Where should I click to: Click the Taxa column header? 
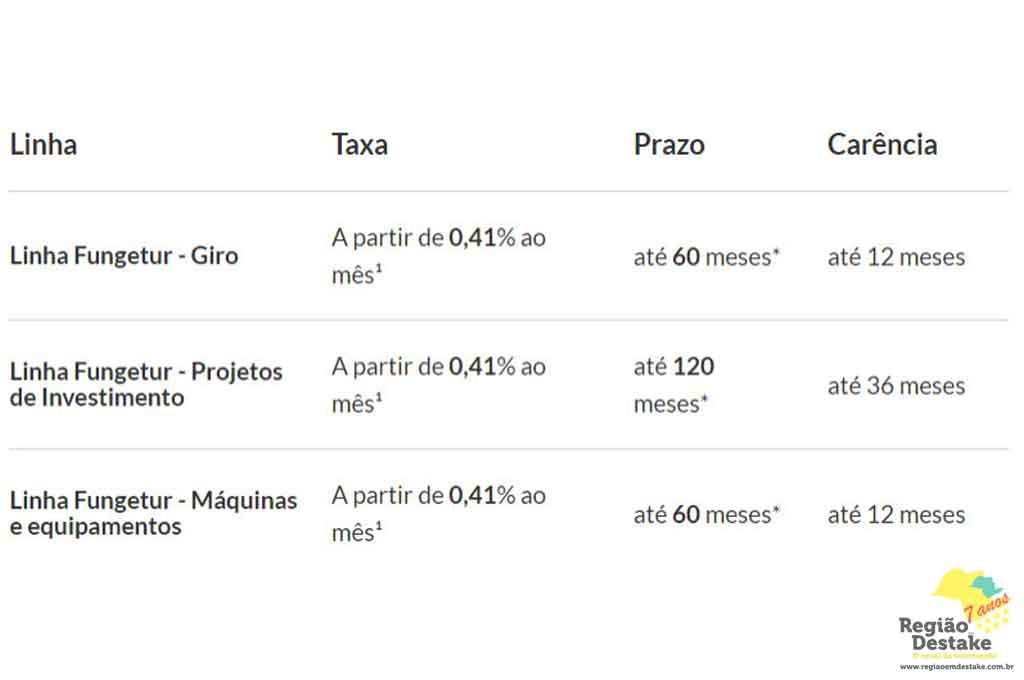point(359,144)
